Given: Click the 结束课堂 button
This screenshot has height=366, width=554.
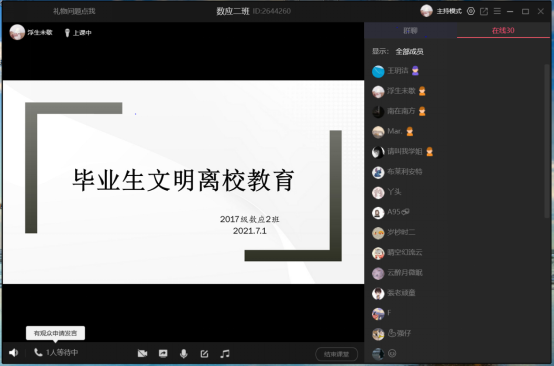Looking at the screenshot, I should tap(336, 354).
